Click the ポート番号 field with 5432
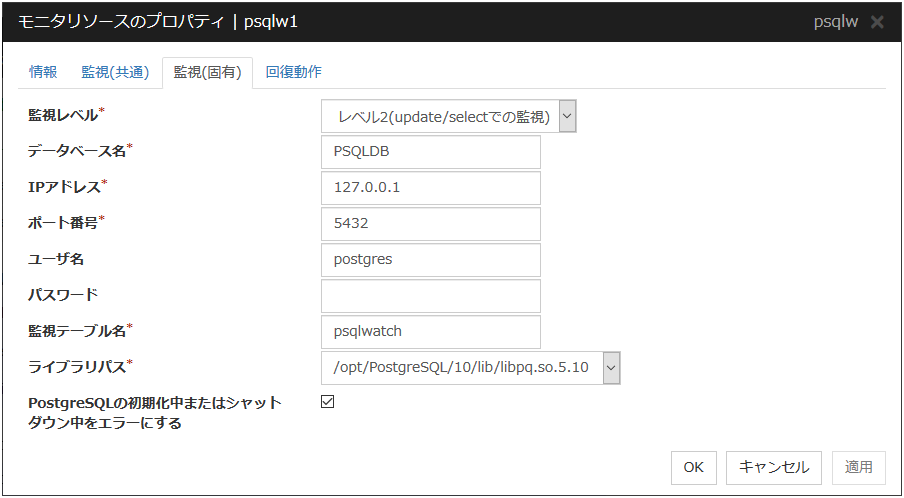904x498 pixels. coord(430,224)
